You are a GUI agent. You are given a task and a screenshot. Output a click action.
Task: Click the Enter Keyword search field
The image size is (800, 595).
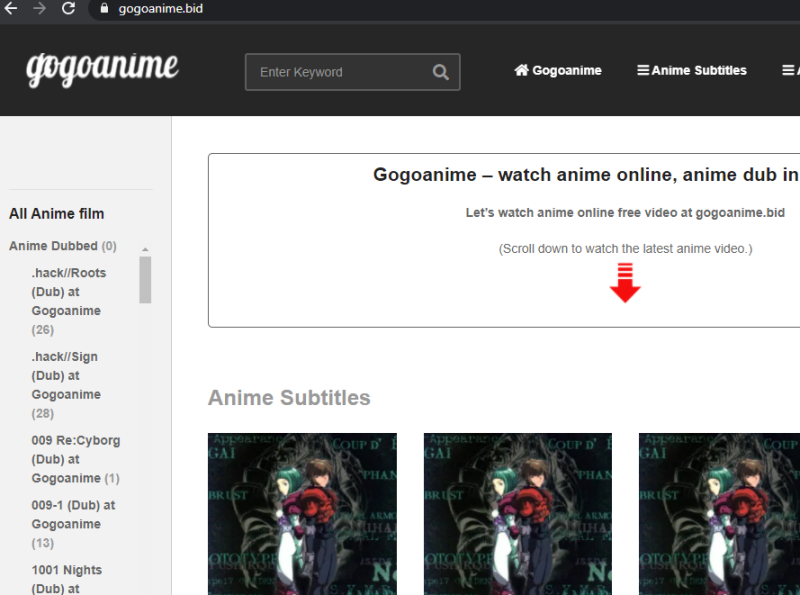pos(340,72)
